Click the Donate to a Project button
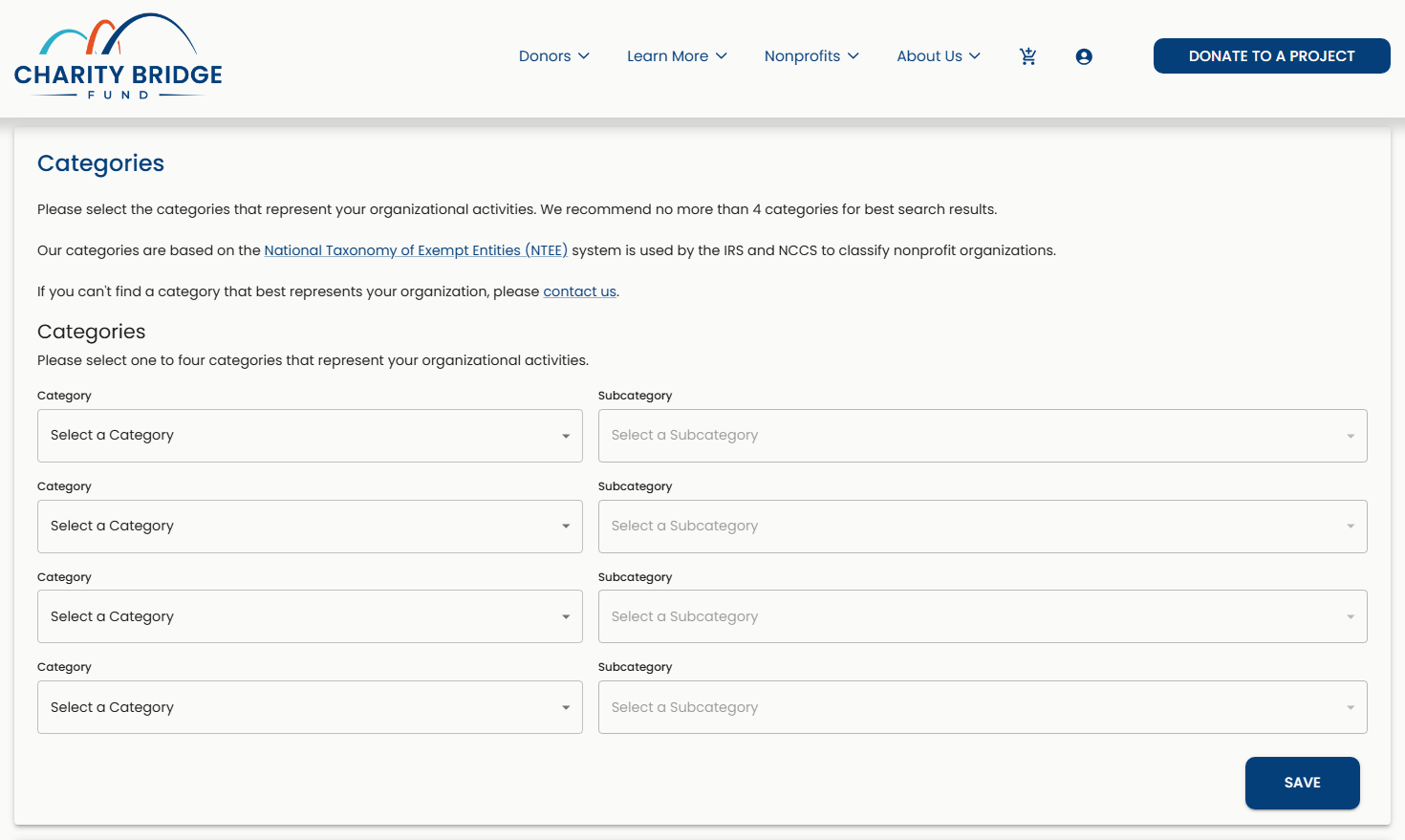Viewport: 1405px width, 840px height. pos(1272,56)
